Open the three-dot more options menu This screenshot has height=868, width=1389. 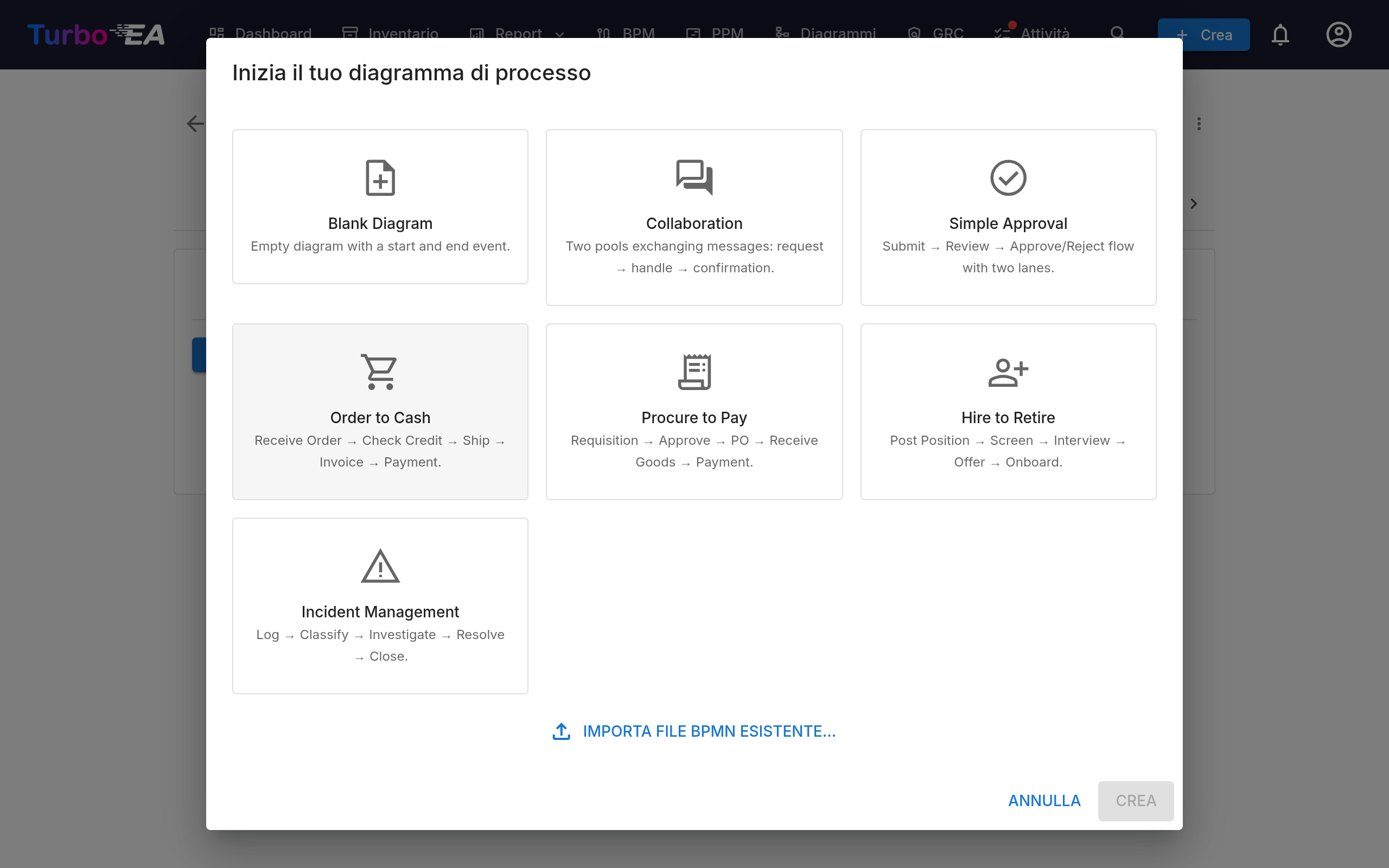(x=1199, y=124)
